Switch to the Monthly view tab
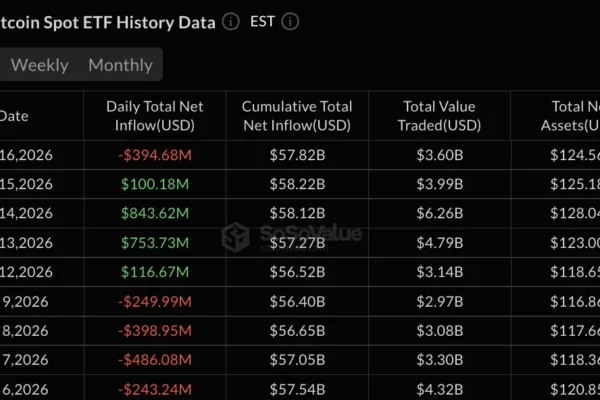Viewport: 600px width, 400px height. click(x=120, y=65)
